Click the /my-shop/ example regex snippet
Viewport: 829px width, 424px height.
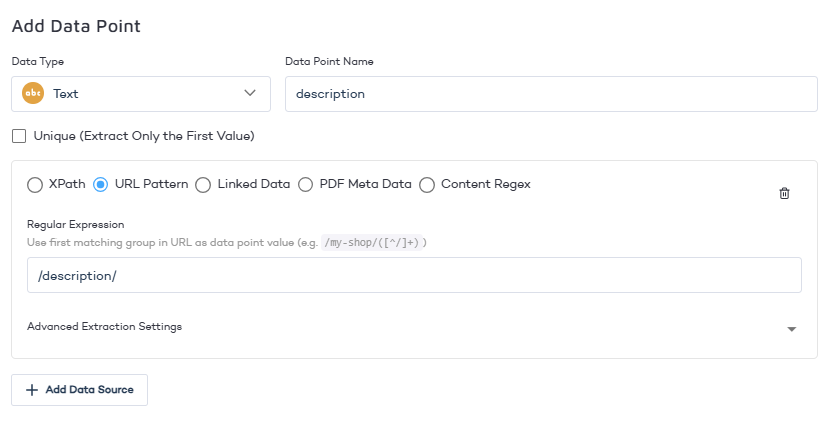(x=374, y=243)
